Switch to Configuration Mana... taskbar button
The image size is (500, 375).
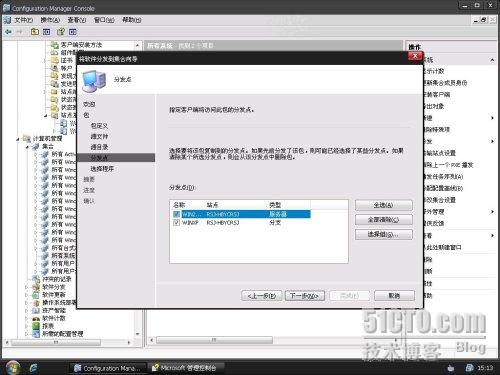[108, 368]
